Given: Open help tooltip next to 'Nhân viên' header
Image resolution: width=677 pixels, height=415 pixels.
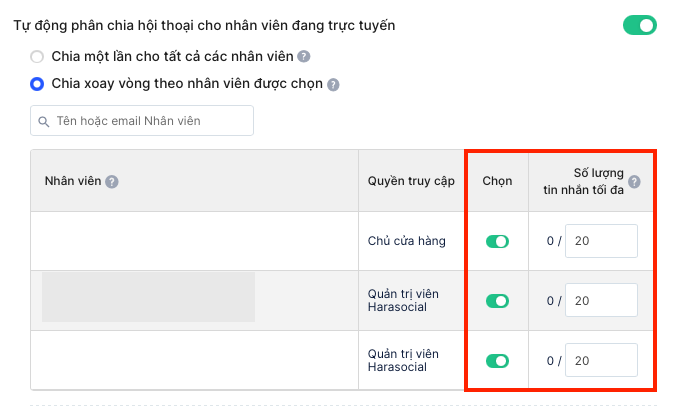Looking at the screenshot, I should point(112,181).
